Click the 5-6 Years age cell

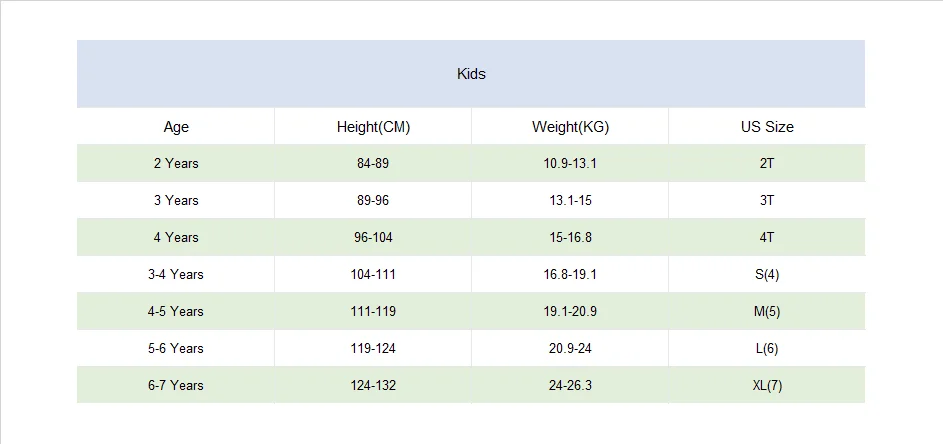[176, 348]
